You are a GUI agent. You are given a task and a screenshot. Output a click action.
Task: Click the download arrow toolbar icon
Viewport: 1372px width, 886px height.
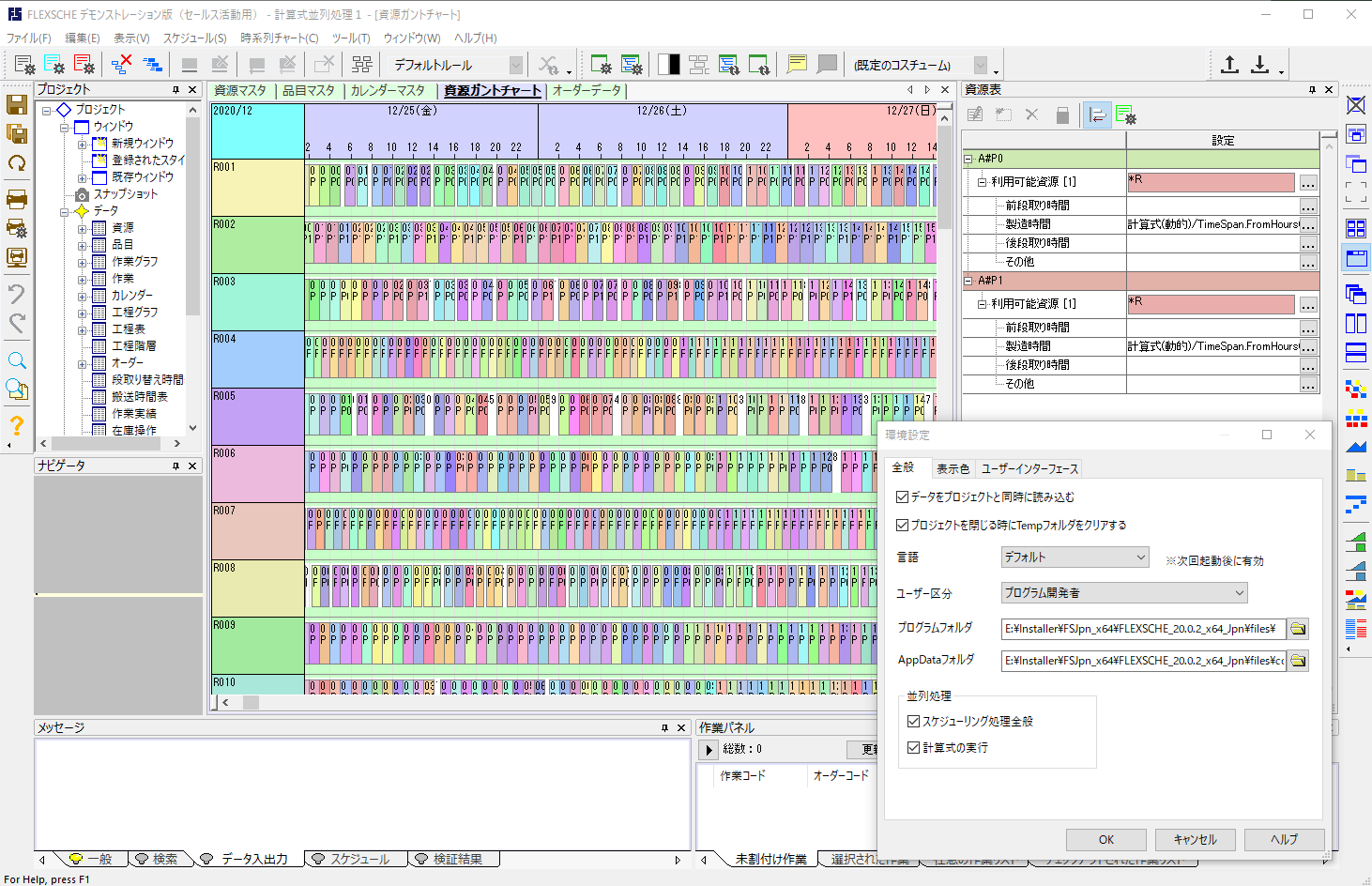[1260, 65]
